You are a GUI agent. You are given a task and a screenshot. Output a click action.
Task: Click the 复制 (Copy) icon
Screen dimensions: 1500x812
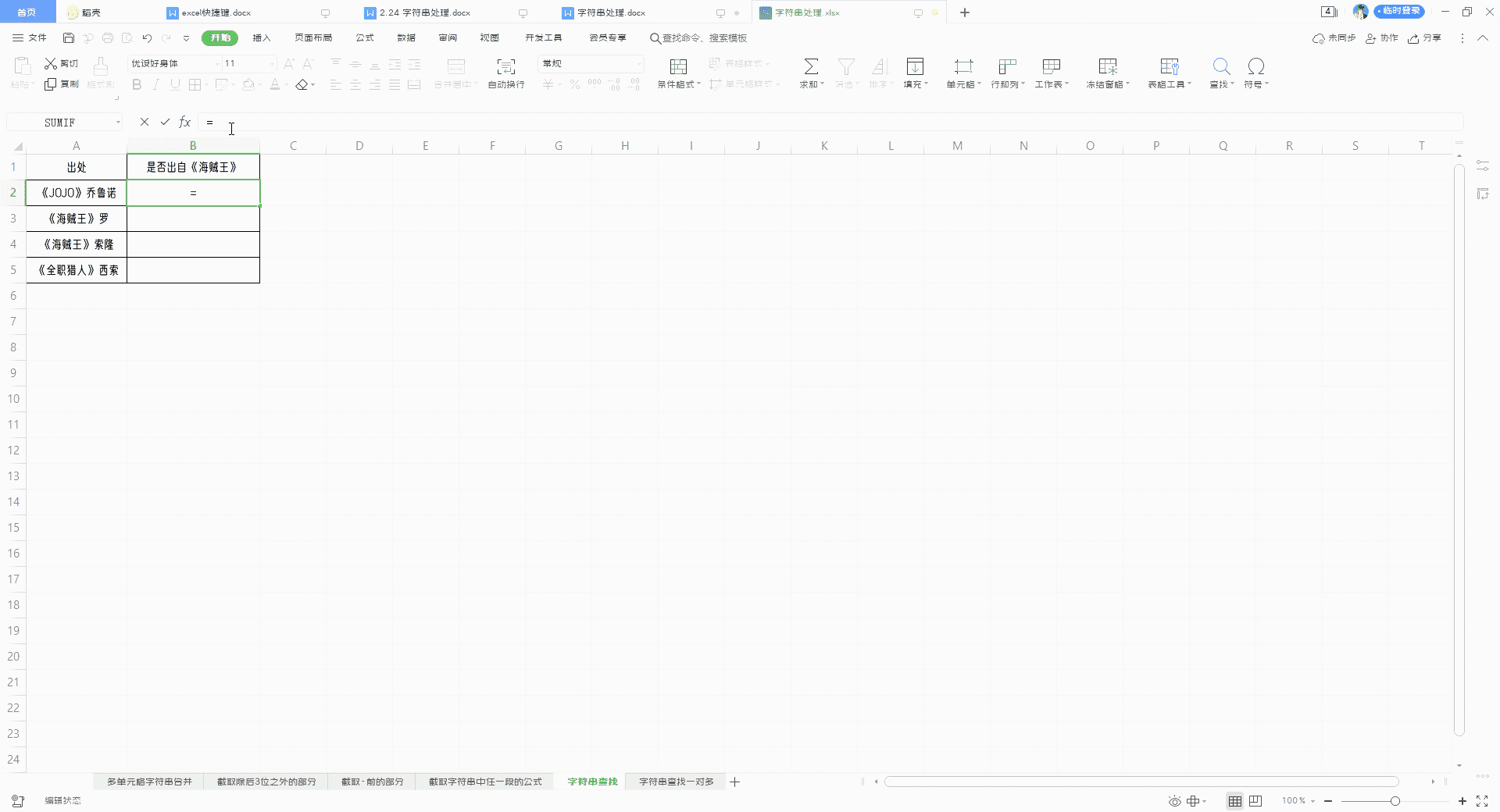click(48, 84)
